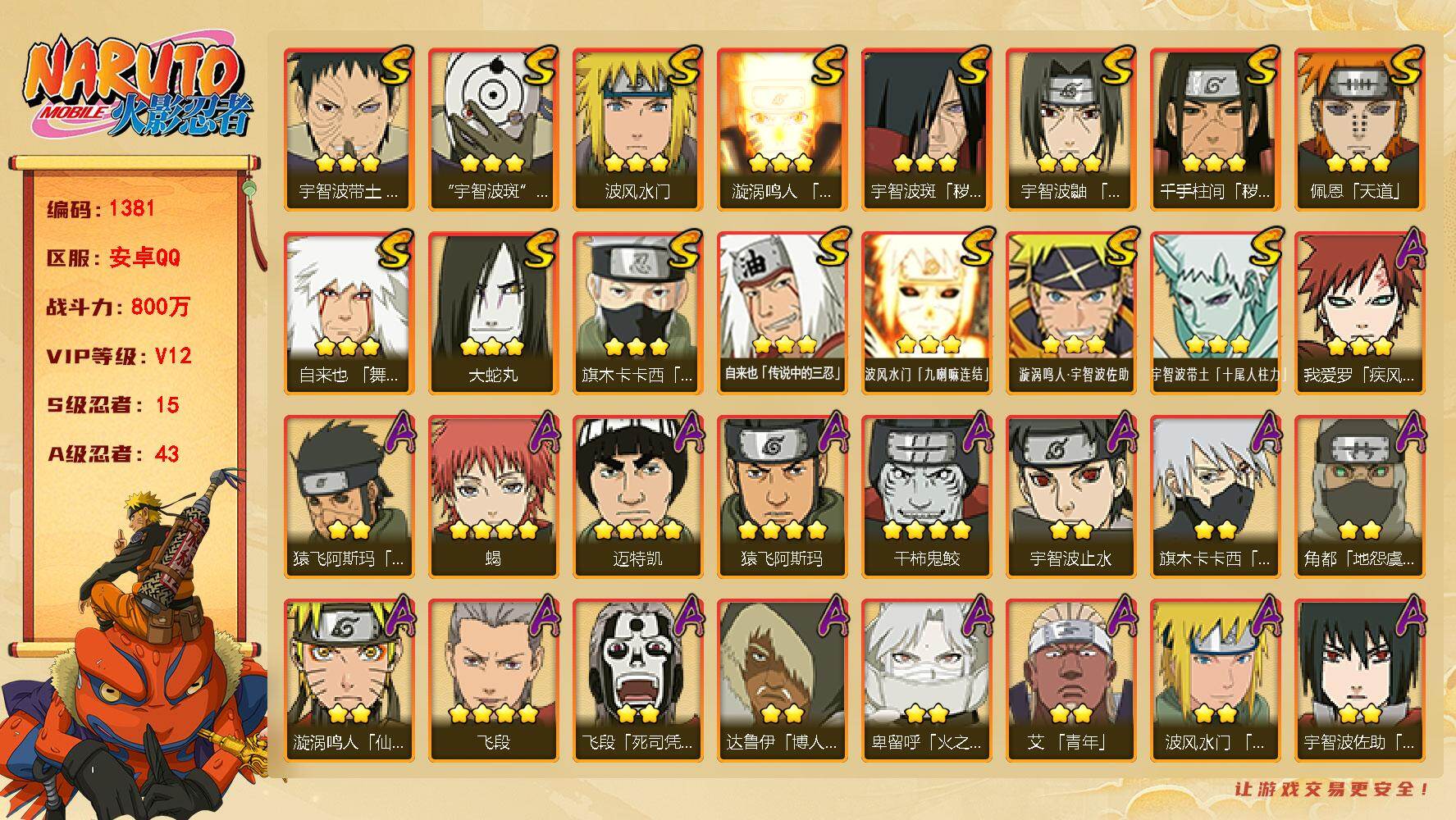Click the S rank badge on 宇智波带土 card
This screenshot has height=820, width=1456.
tap(396, 66)
